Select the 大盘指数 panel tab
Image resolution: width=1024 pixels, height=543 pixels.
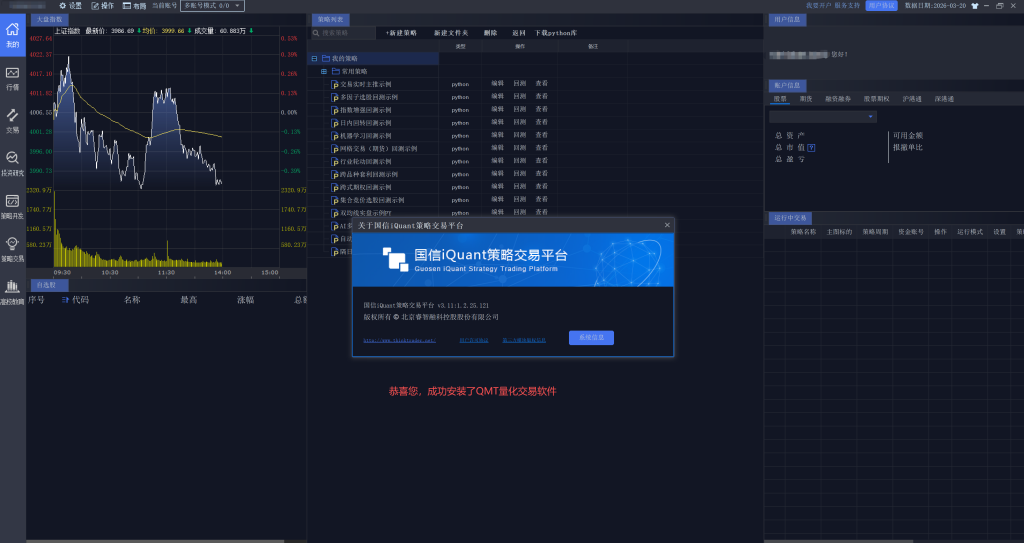pos(48,20)
